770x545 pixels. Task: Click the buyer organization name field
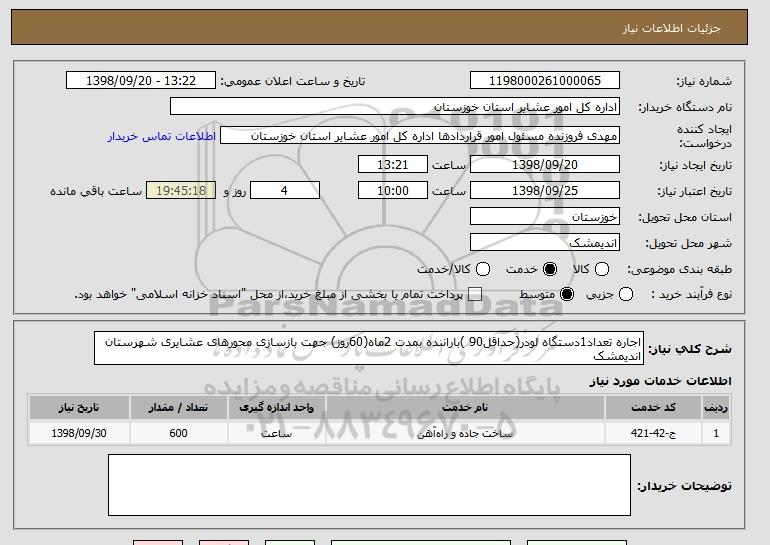[x=395, y=107]
